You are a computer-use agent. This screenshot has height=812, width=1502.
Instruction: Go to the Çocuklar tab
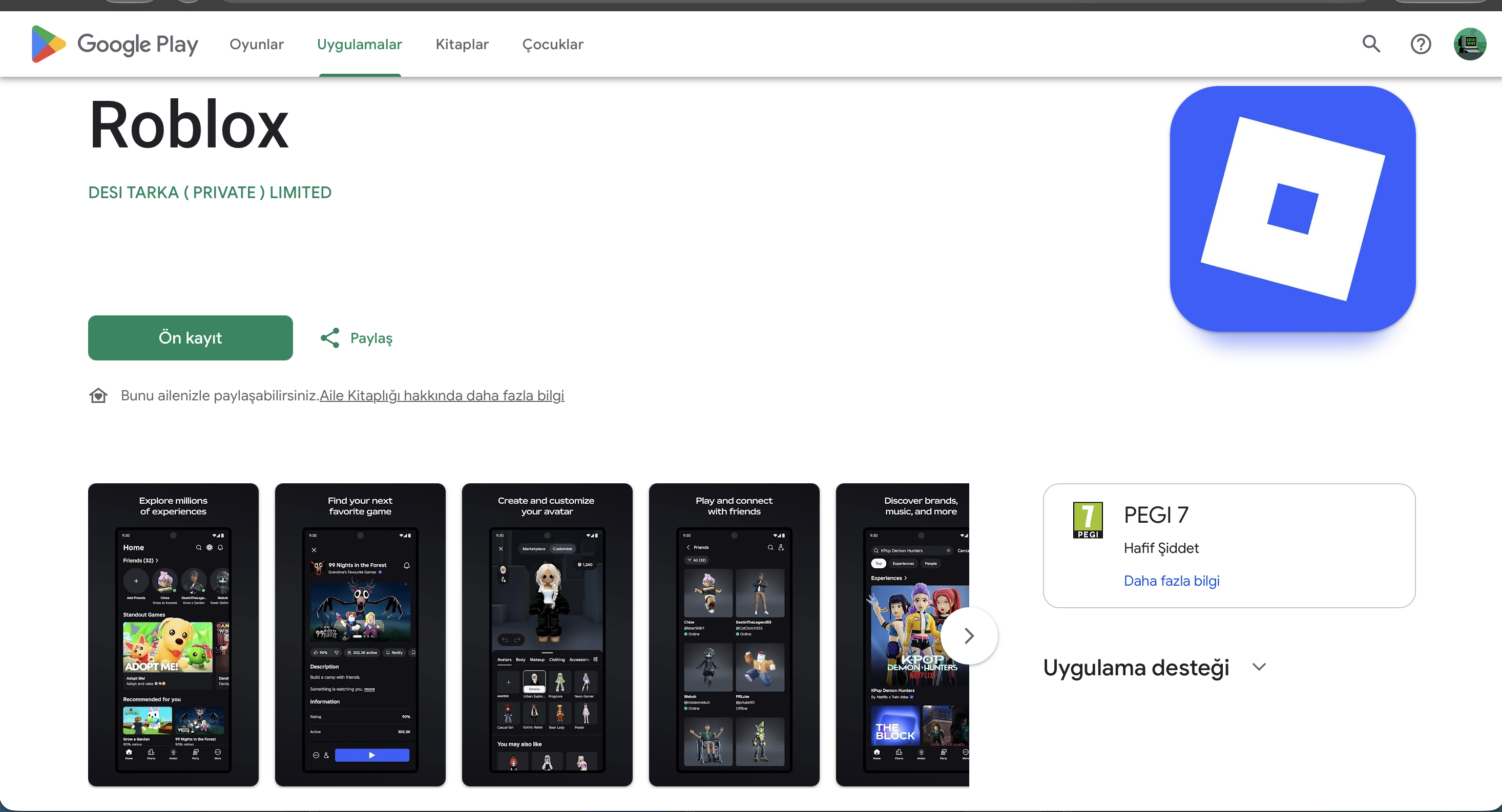[553, 45]
